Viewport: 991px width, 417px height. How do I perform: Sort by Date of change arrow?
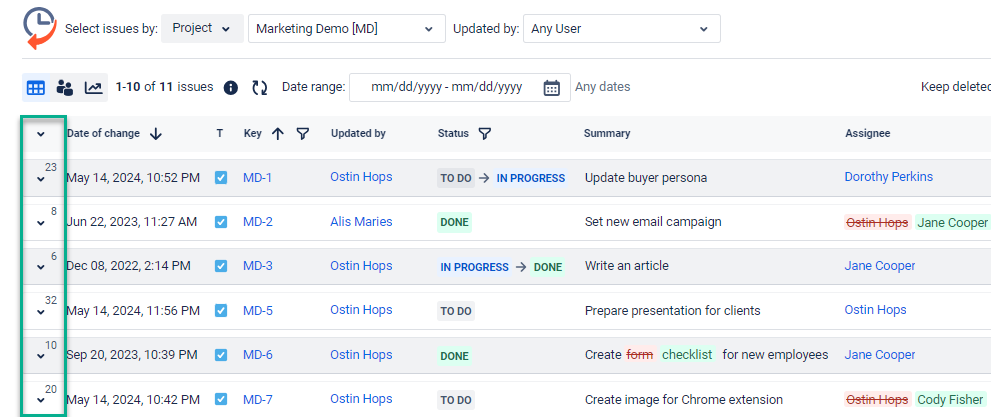tap(156, 133)
